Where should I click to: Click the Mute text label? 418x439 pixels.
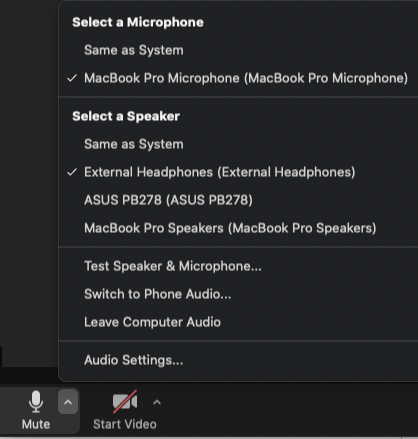pyautogui.click(x=36, y=424)
